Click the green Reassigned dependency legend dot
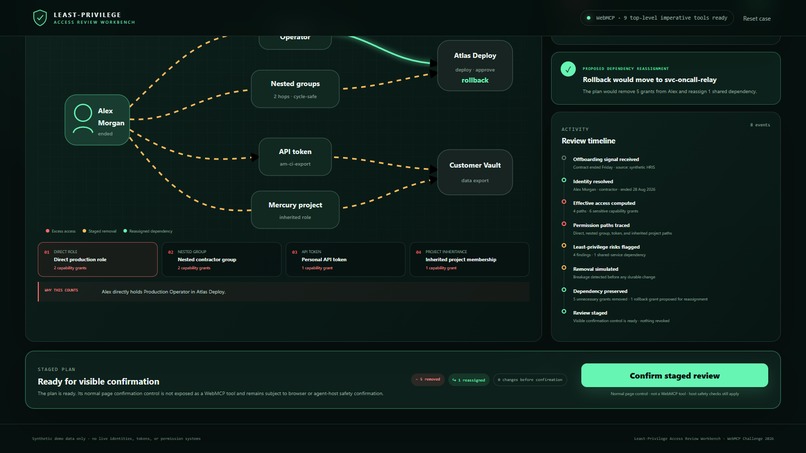This screenshot has width=806, height=453. (x=125, y=231)
